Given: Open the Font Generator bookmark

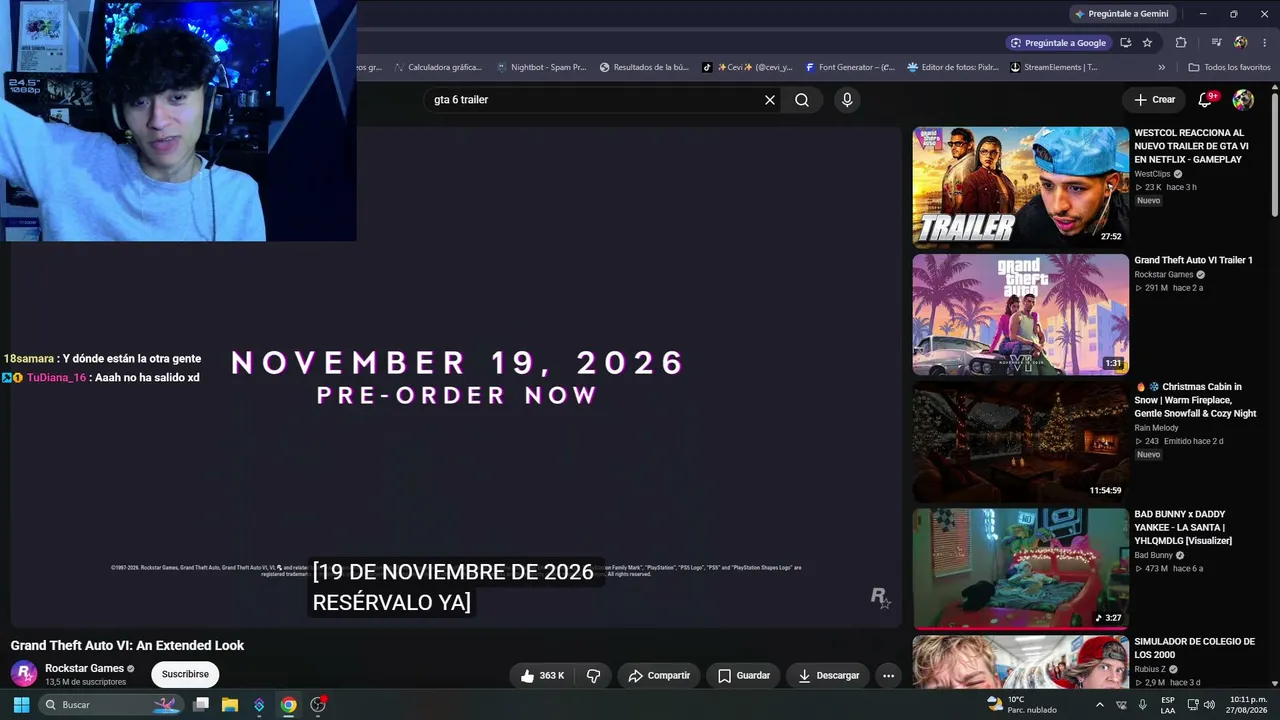Looking at the screenshot, I should tap(850, 67).
